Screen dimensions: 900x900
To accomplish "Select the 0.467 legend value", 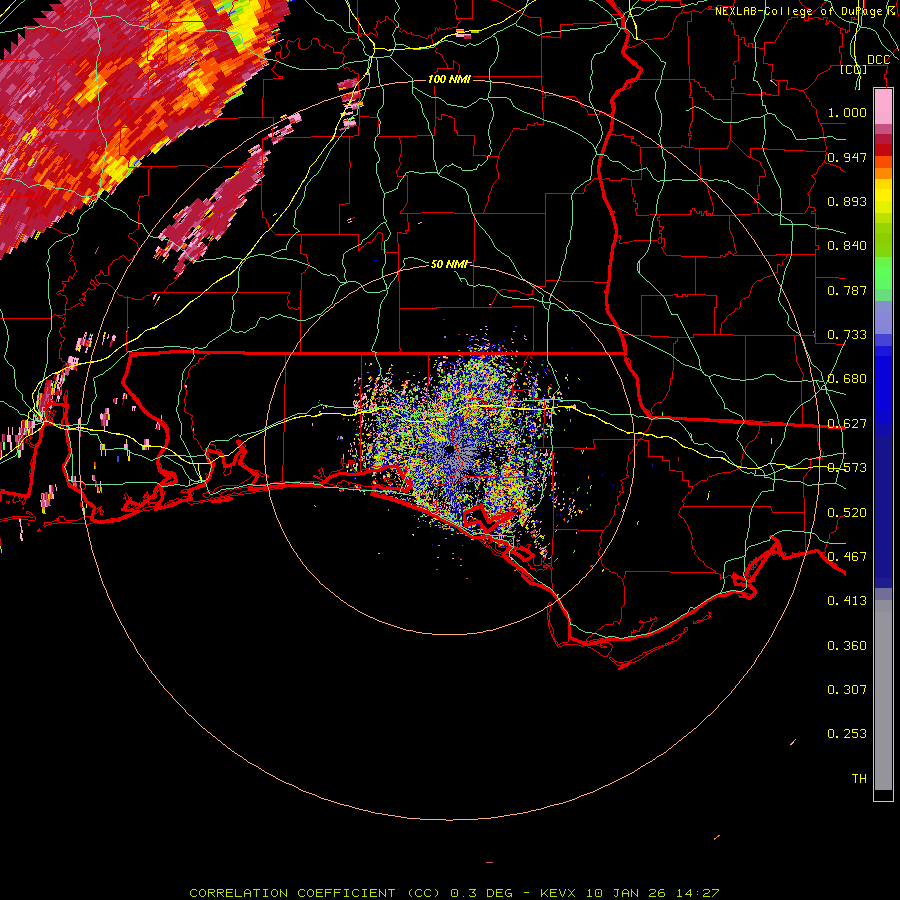I will coord(847,557).
